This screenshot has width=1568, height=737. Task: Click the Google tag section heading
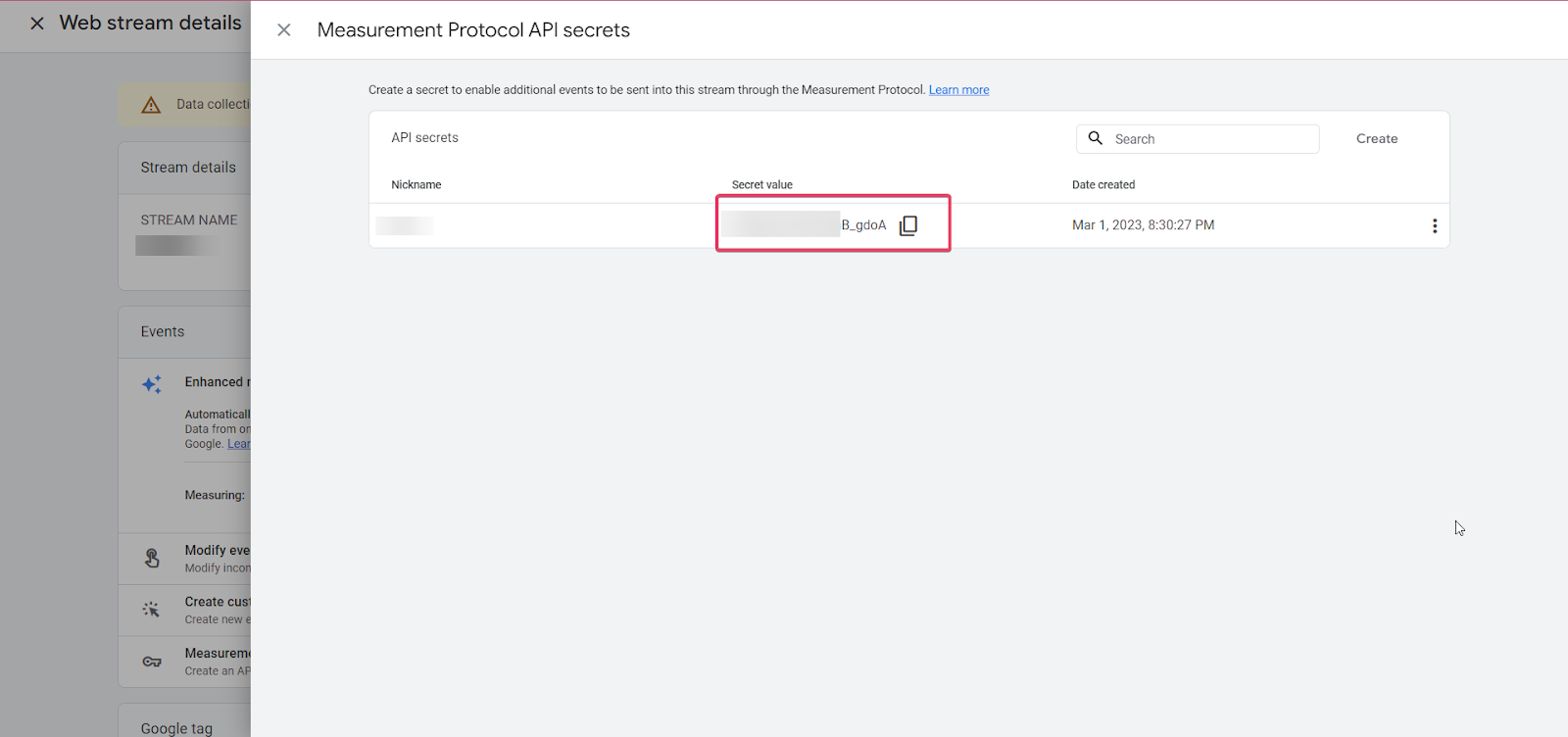pos(176,728)
